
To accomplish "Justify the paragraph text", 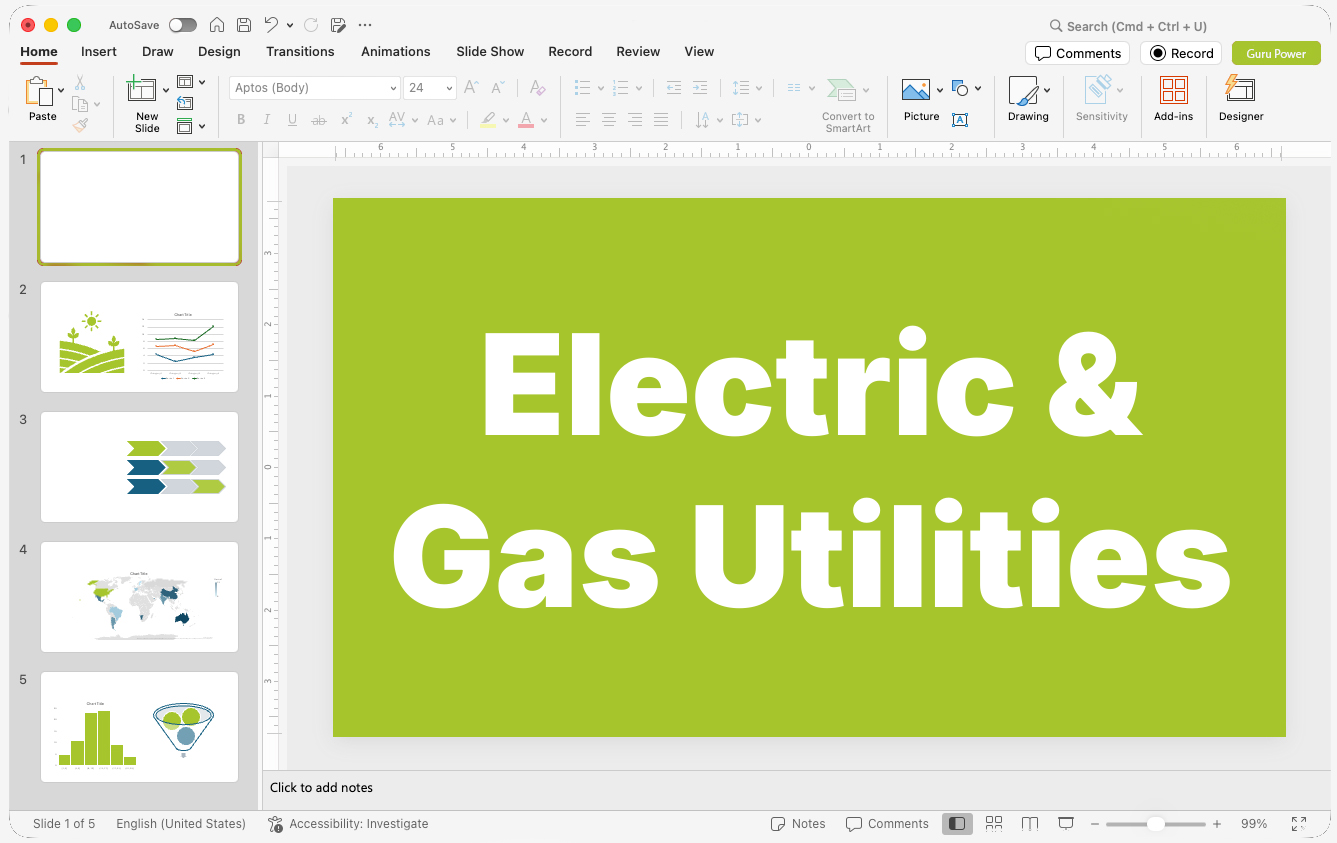I will (661, 120).
